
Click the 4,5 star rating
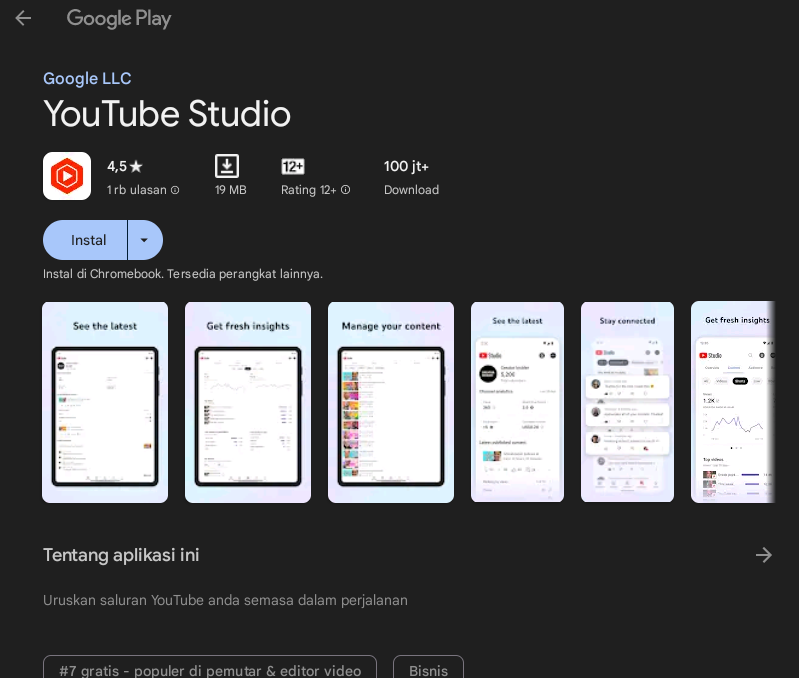[125, 166]
